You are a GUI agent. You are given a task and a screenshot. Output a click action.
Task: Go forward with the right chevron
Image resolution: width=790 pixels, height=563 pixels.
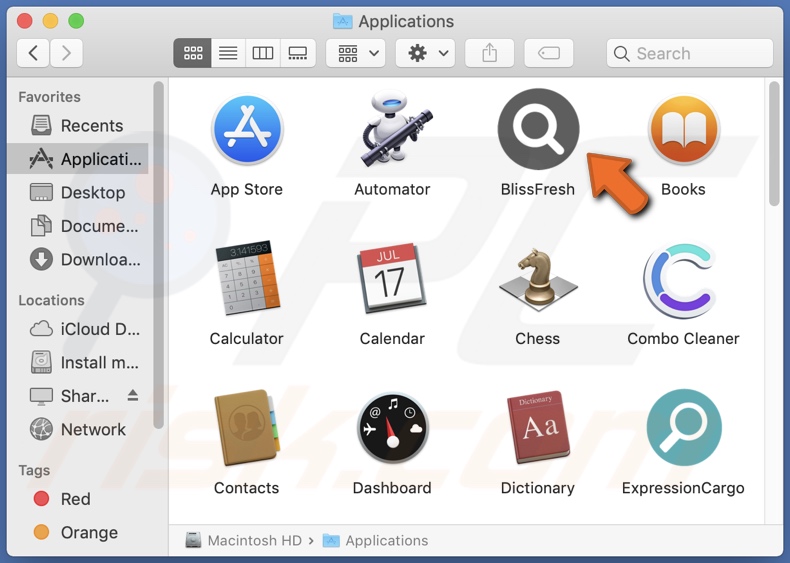click(66, 53)
